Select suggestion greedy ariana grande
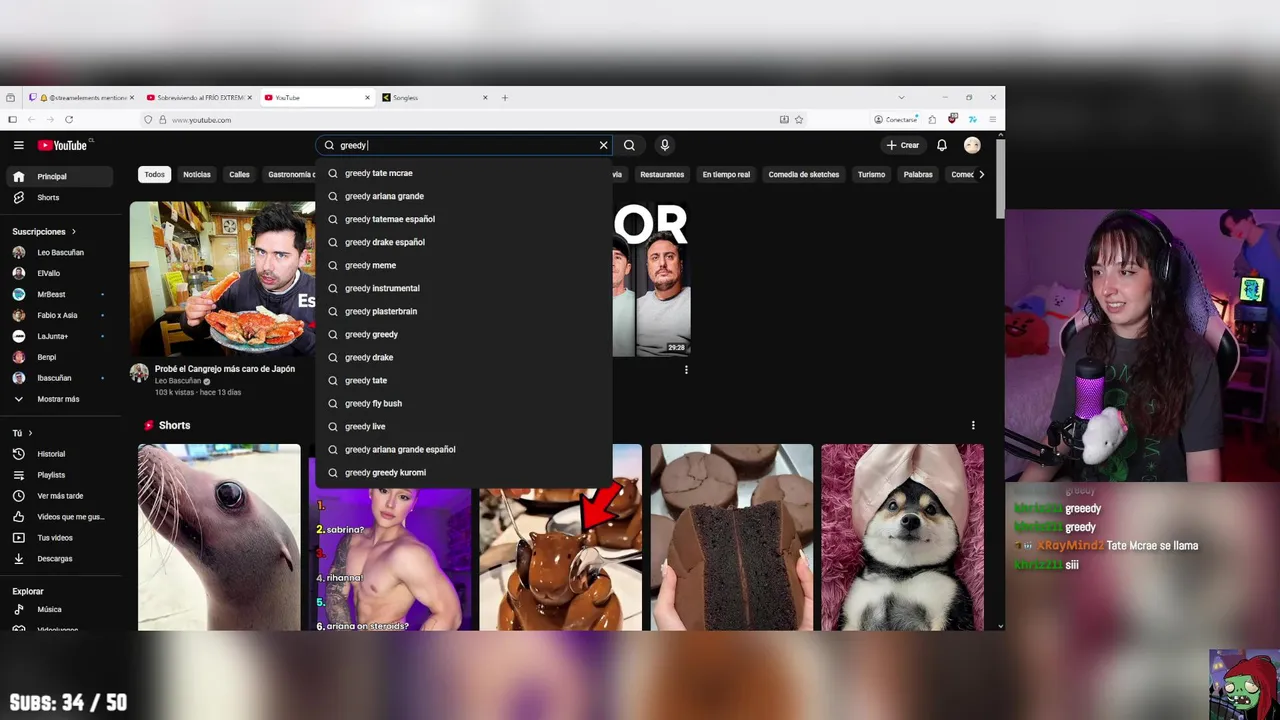The width and height of the screenshot is (1280, 720). 463,196
